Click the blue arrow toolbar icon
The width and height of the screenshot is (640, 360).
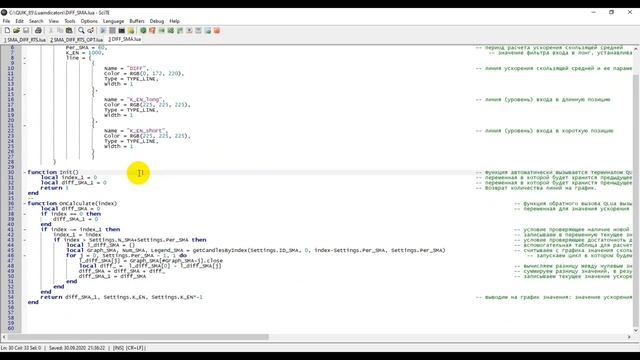pos(103,31)
